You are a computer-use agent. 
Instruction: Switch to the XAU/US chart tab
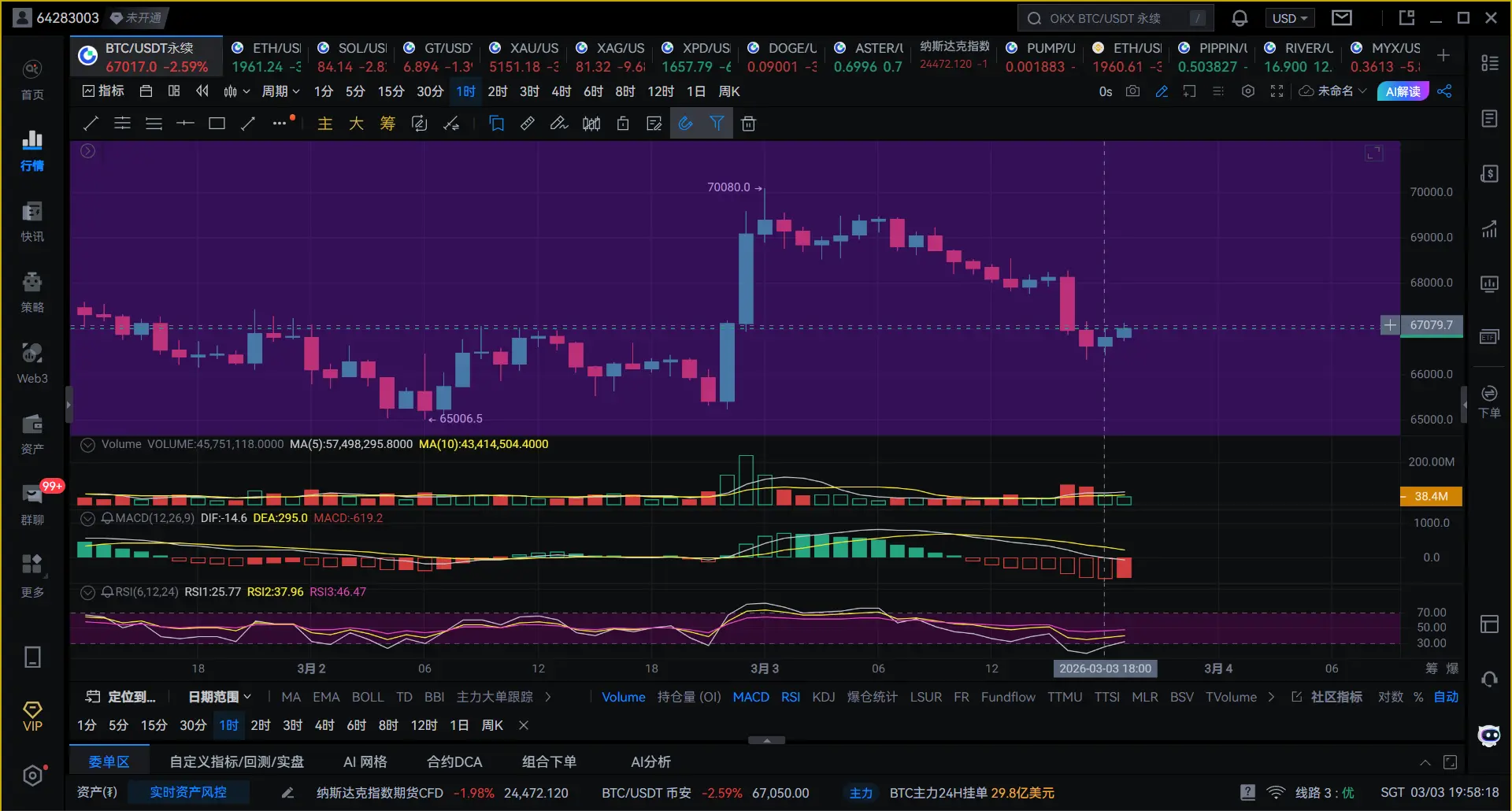pos(524,57)
